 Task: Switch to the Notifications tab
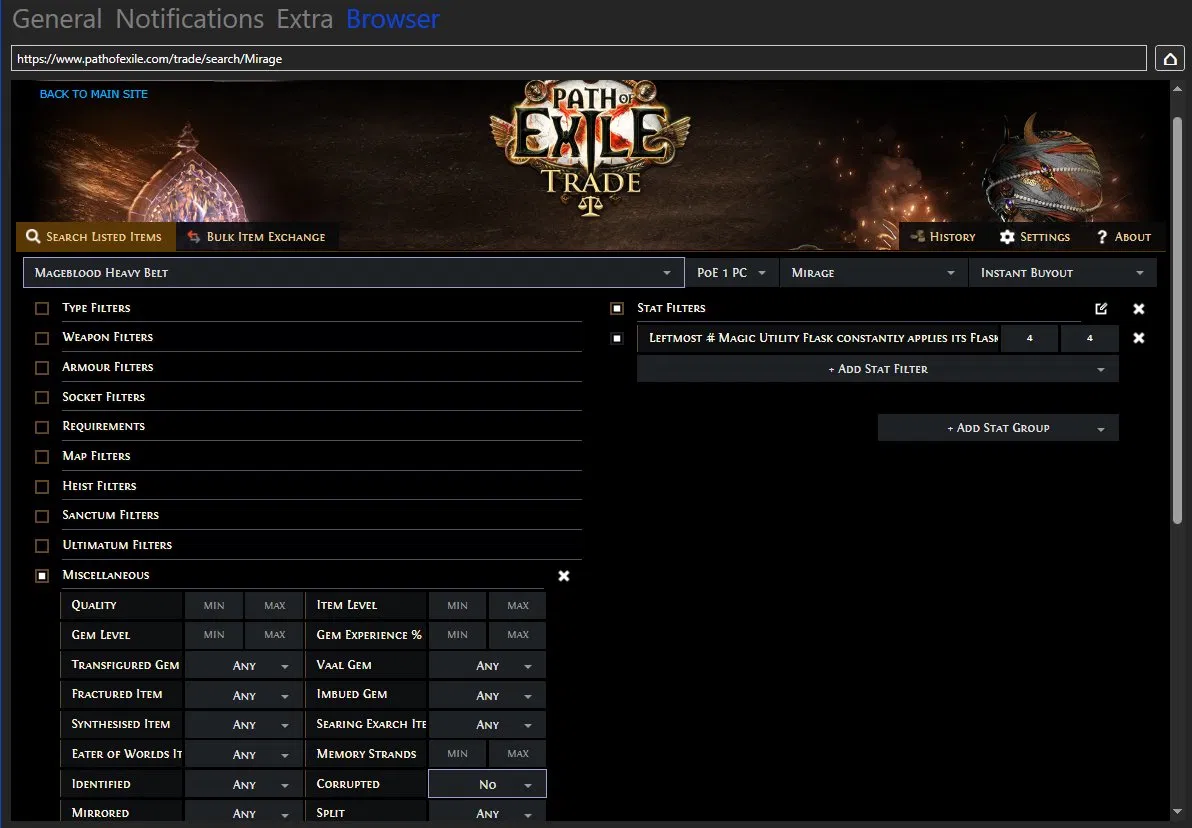189,18
